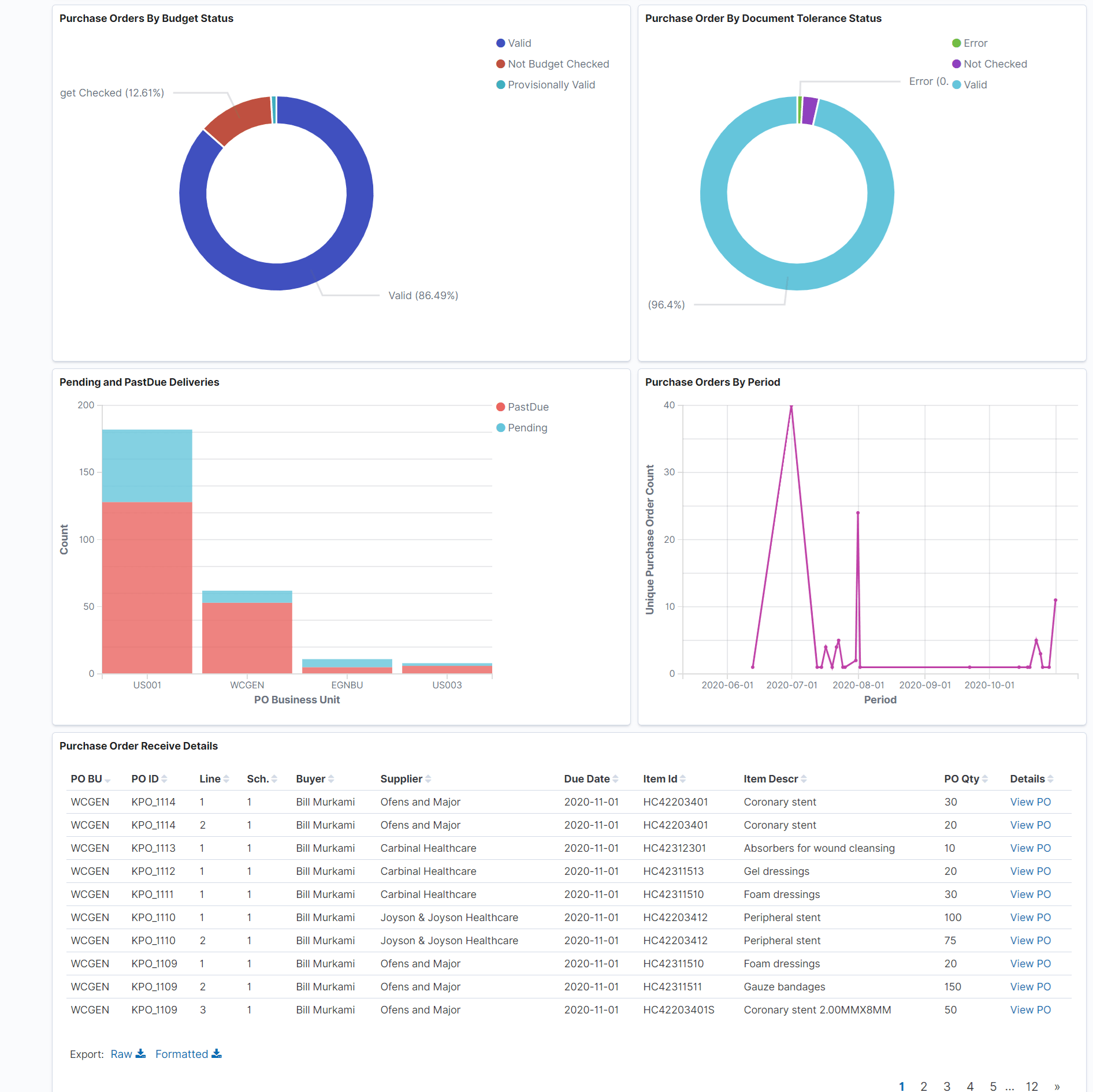
Task: Open View PO for Coronary stent 2.00MMX8MM
Action: 1030,1010
